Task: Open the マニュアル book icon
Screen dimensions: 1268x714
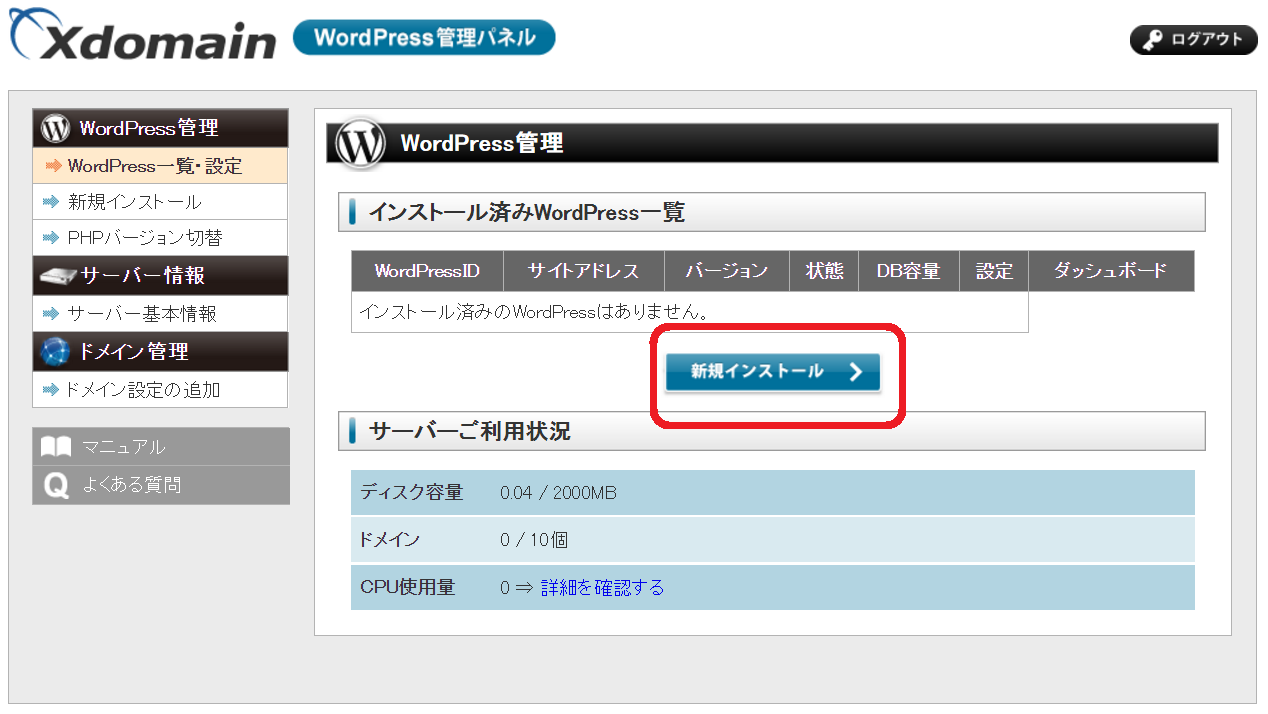Action: (x=56, y=446)
